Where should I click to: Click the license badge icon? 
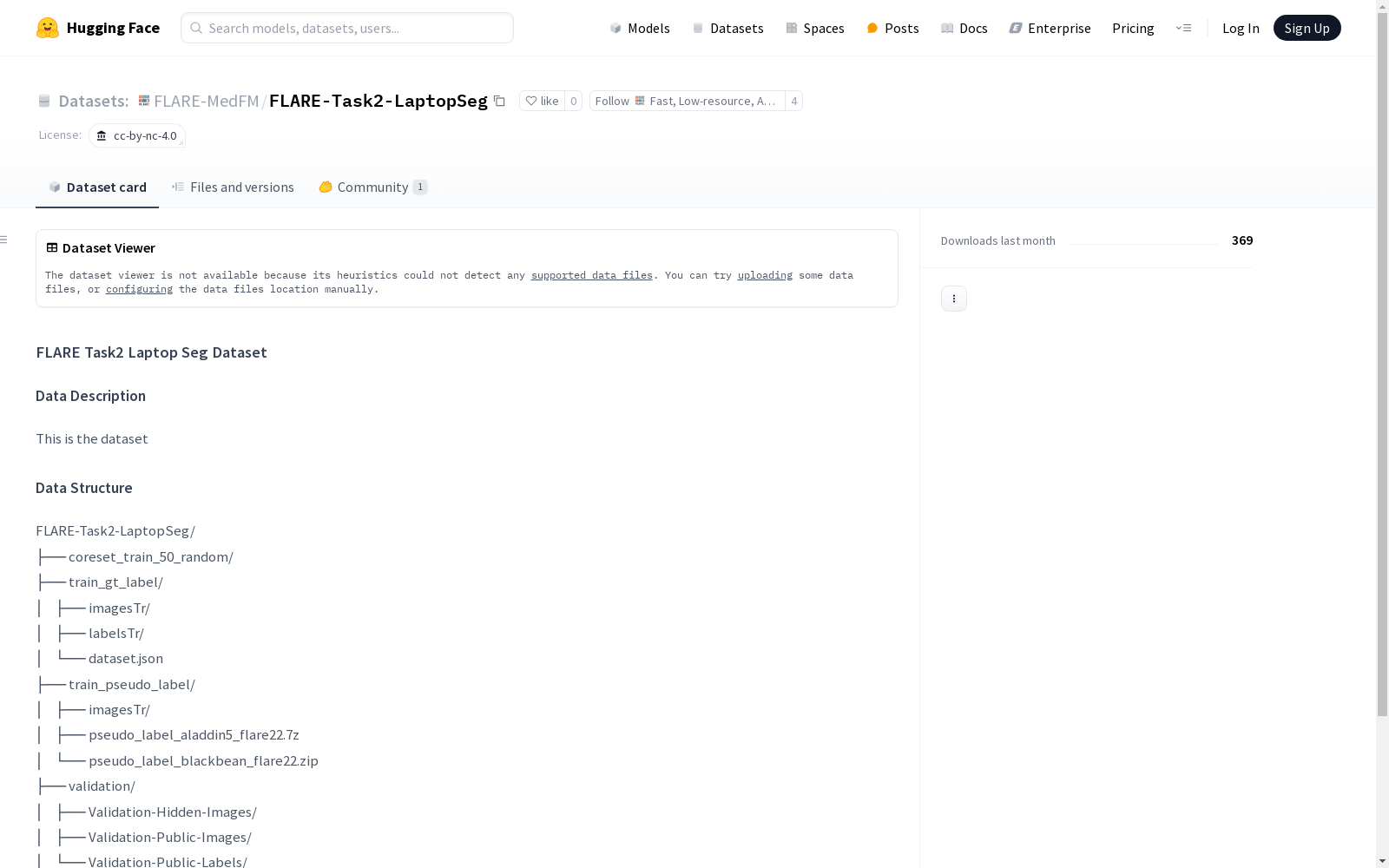point(102,135)
